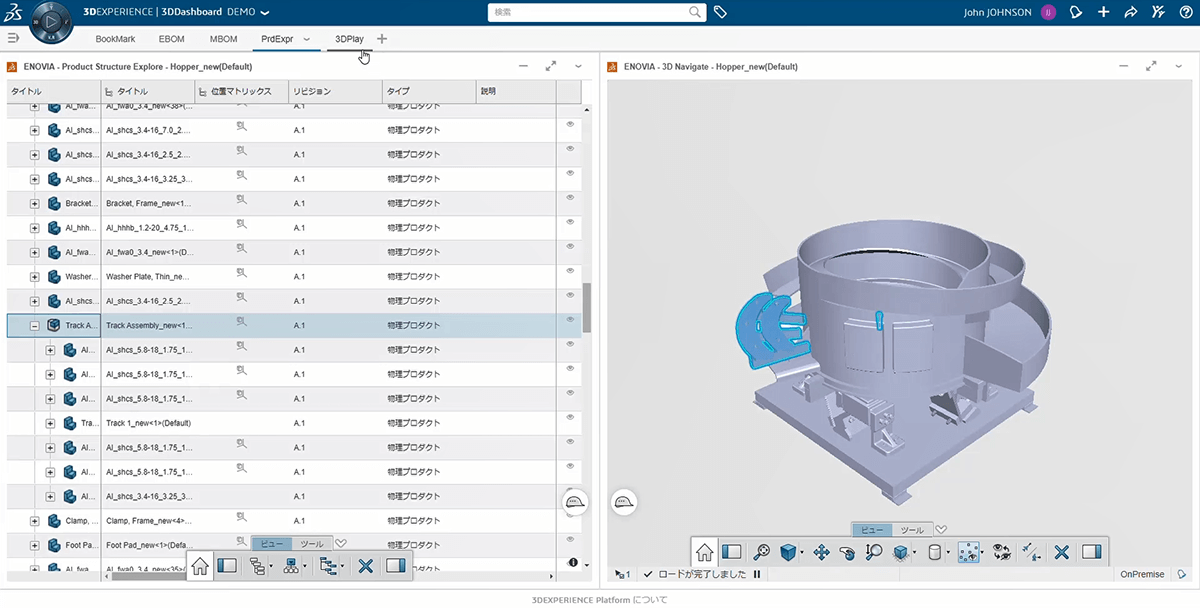Switch to the BookMark tab

click(x=114, y=39)
